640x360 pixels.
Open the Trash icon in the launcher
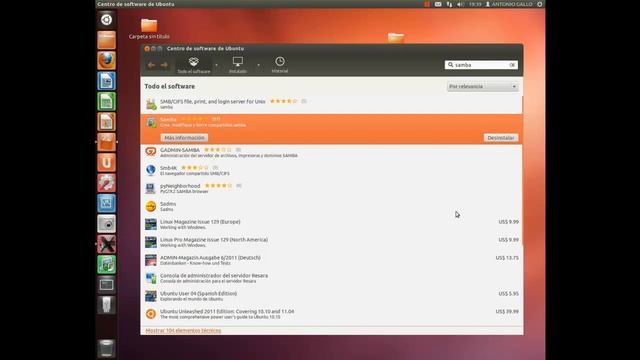[106, 348]
